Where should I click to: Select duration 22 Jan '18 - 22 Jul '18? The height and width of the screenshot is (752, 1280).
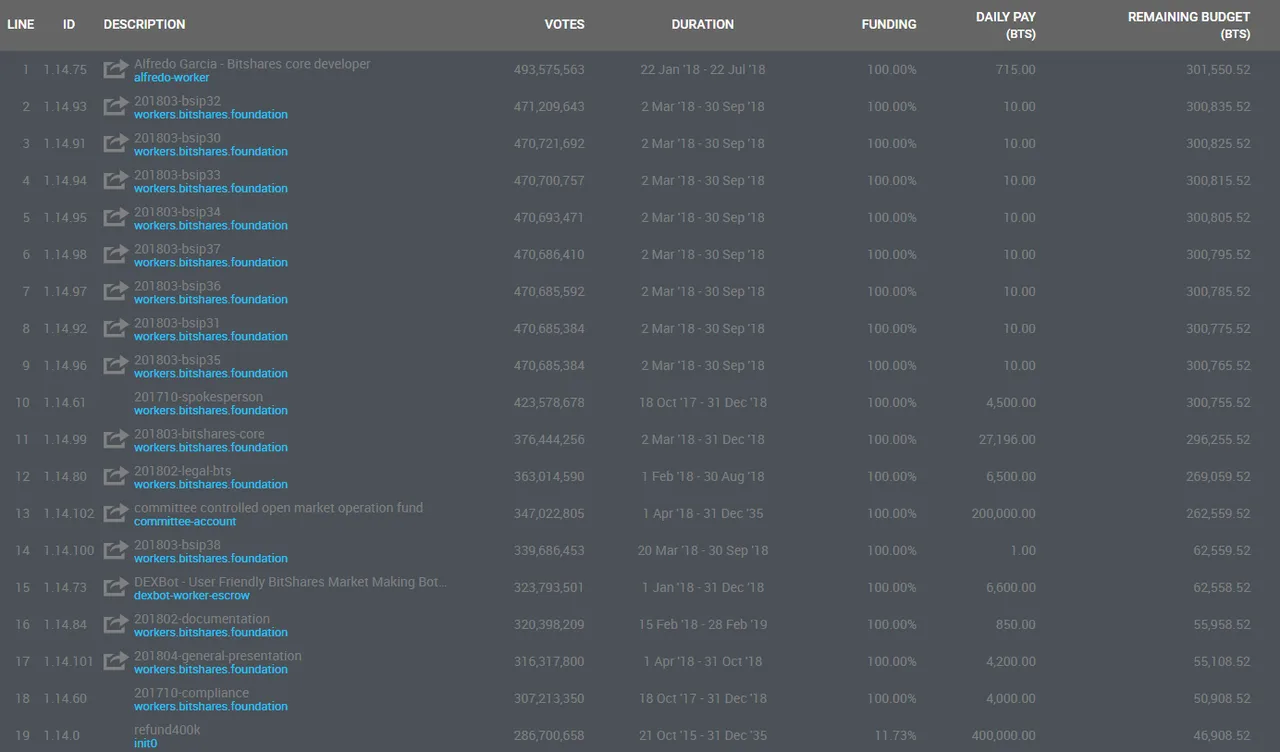point(703,70)
